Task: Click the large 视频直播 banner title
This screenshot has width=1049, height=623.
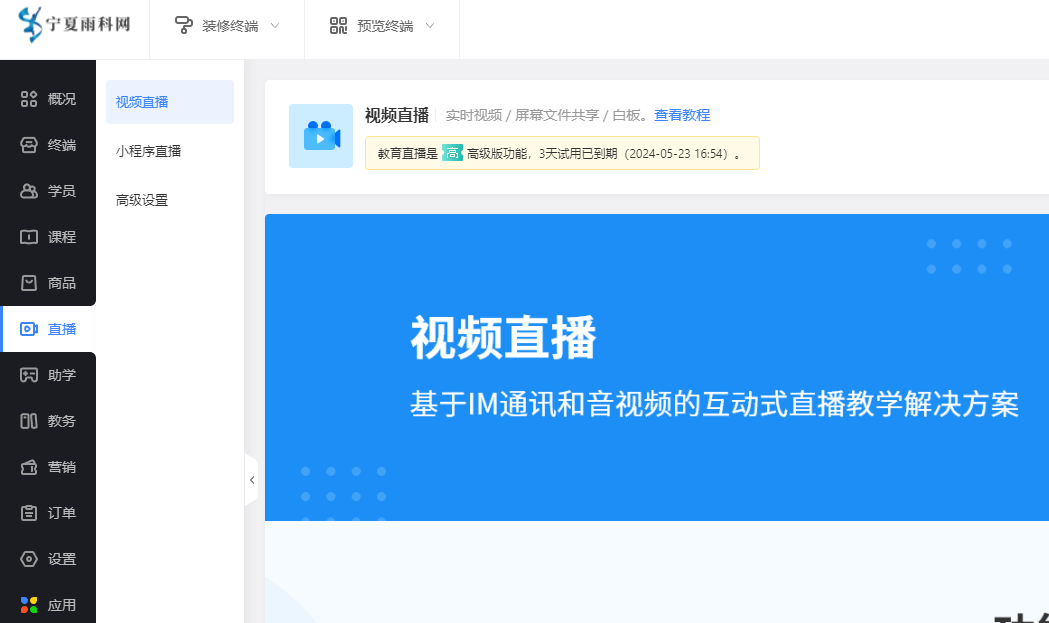Action: pyautogui.click(x=503, y=338)
